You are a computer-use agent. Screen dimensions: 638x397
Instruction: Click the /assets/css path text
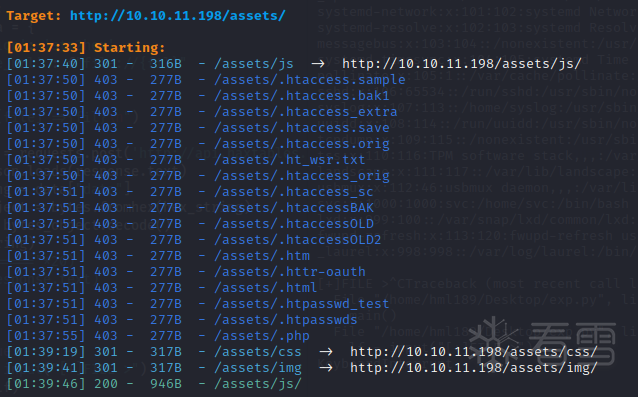(258, 351)
